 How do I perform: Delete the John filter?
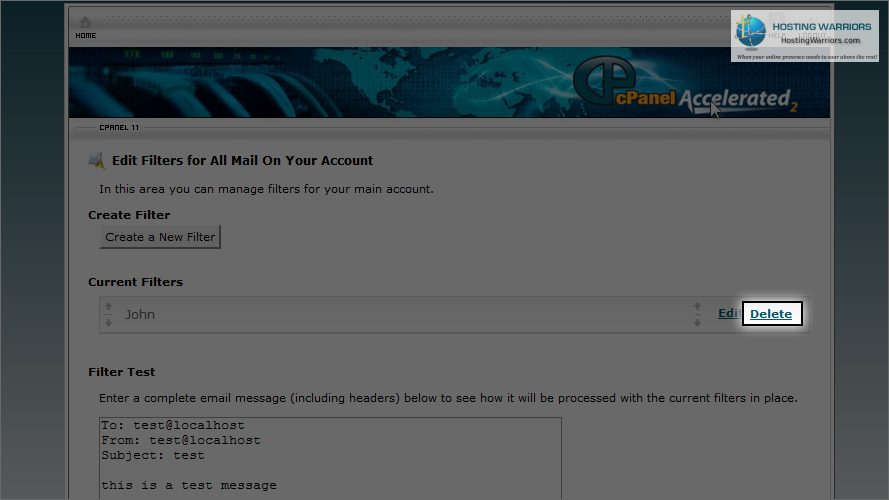pyautogui.click(x=771, y=314)
